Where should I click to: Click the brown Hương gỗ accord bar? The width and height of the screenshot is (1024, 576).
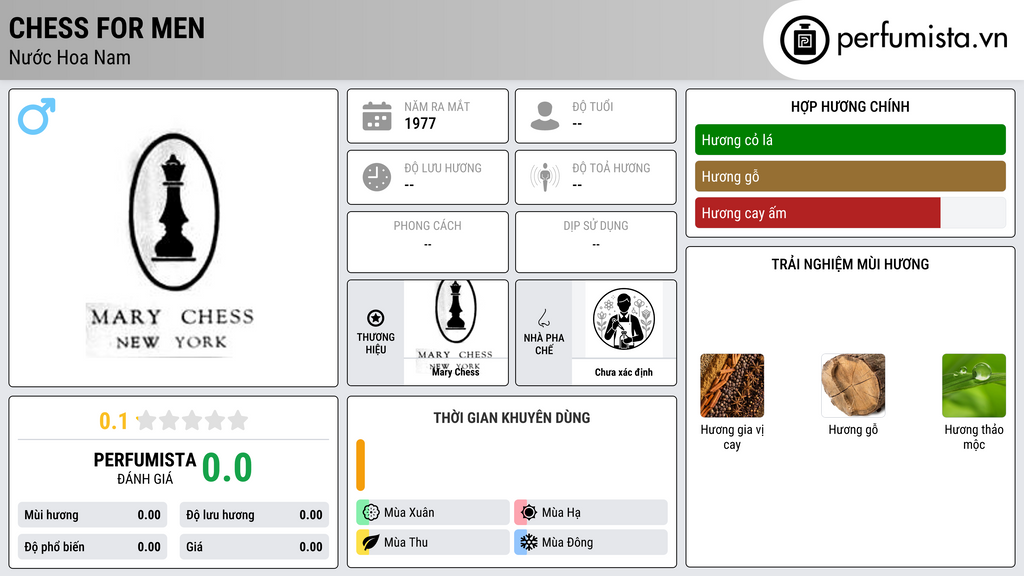pos(850,176)
